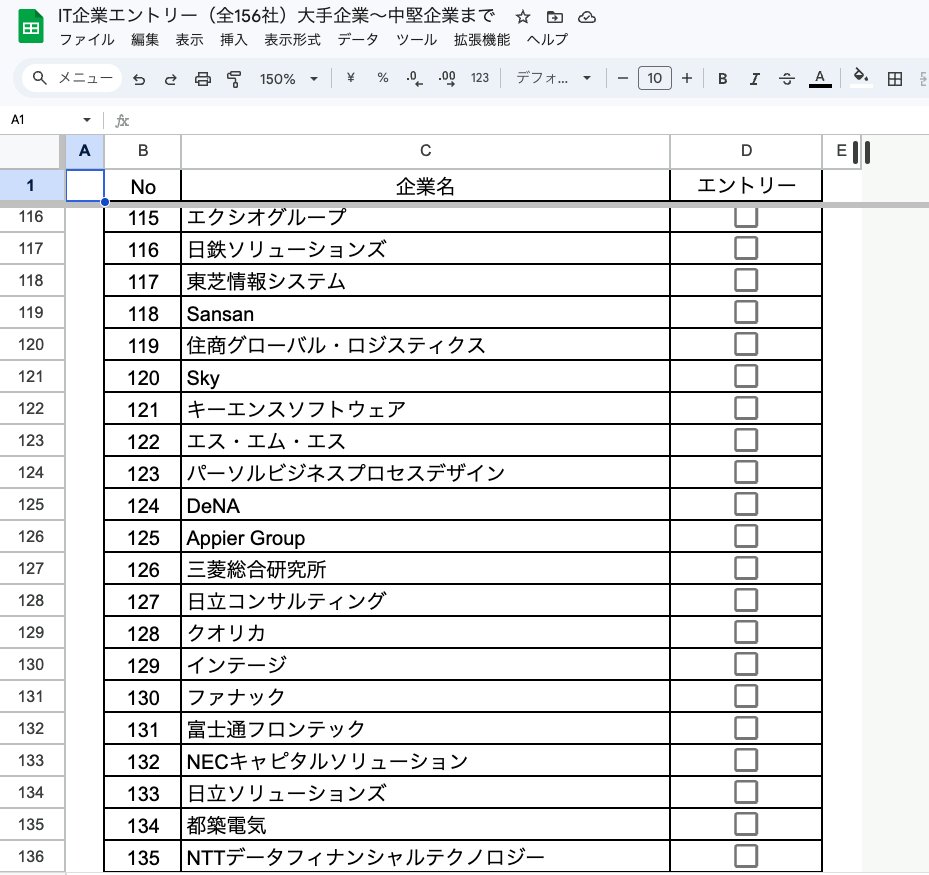Image resolution: width=929 pixels, height=875 pixels.
Task: Decrease decimal places
Action: tap(414, 78)
